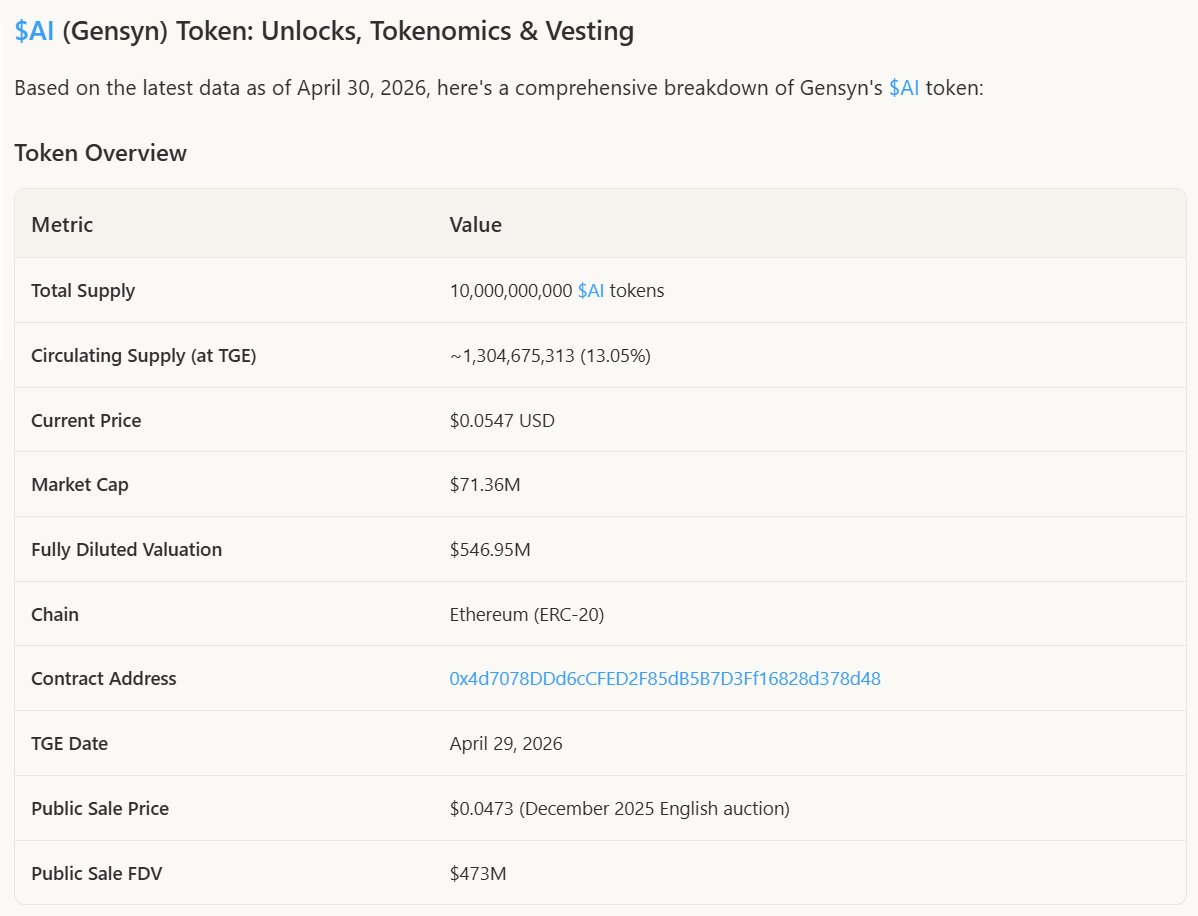The height and width of the screenshot is (916, 1198).
Task: Click the Ethereum (ERC-20) chain value
Action: pos(526,614)
